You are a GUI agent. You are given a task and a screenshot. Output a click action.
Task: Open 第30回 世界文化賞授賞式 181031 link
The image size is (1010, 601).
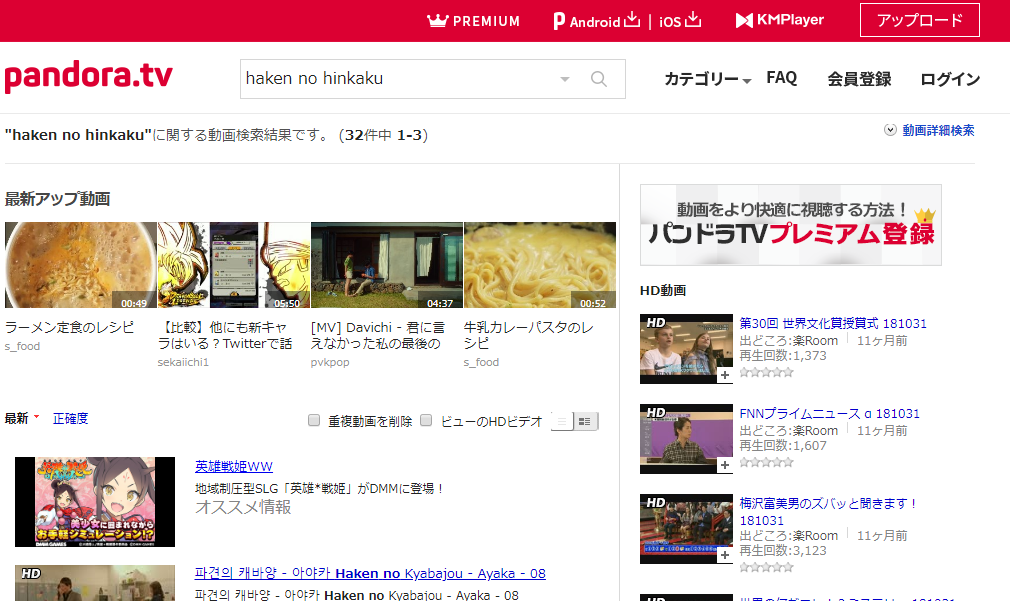(833, 323)
